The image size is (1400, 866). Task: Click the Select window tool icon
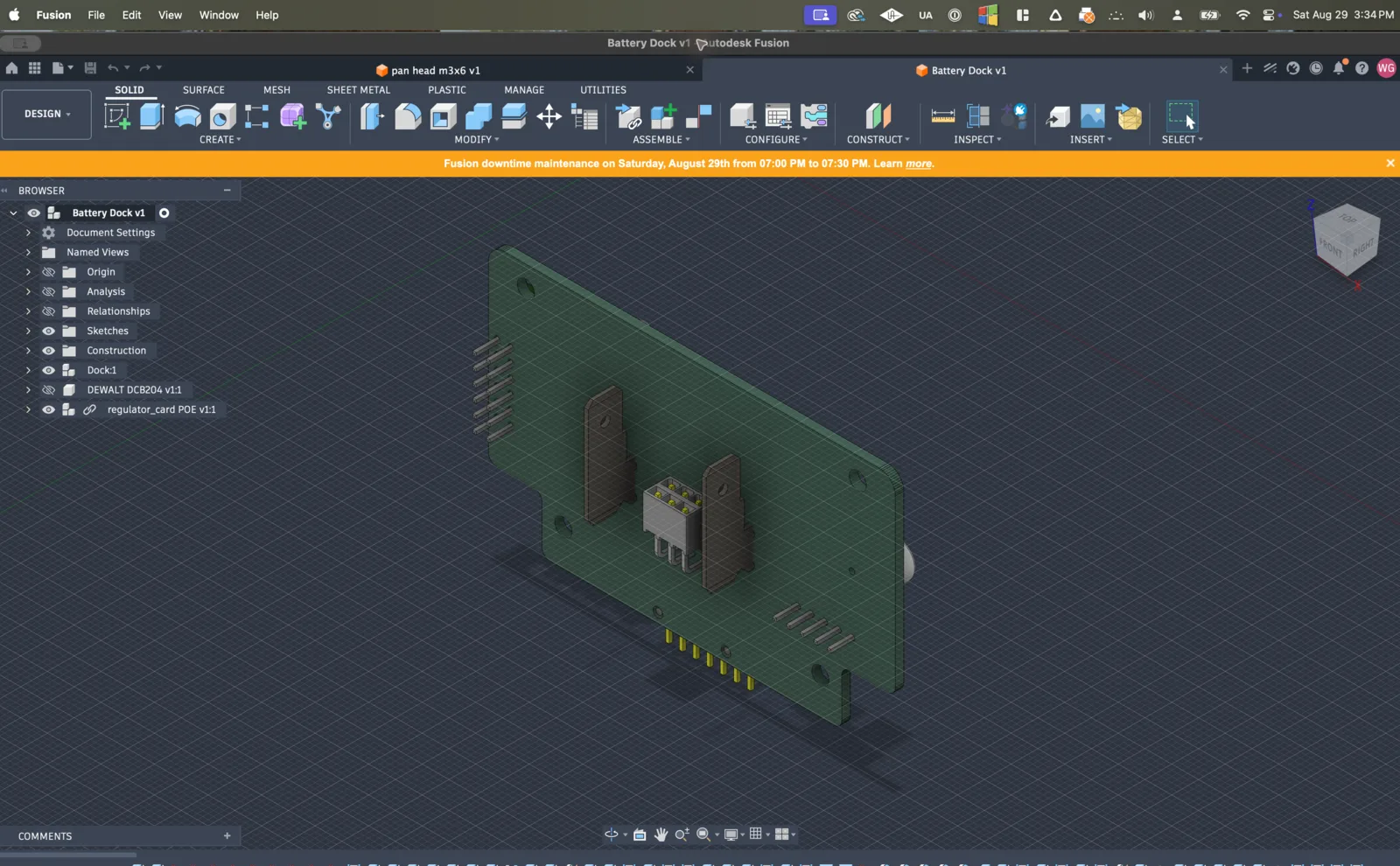click(1182, 116)
